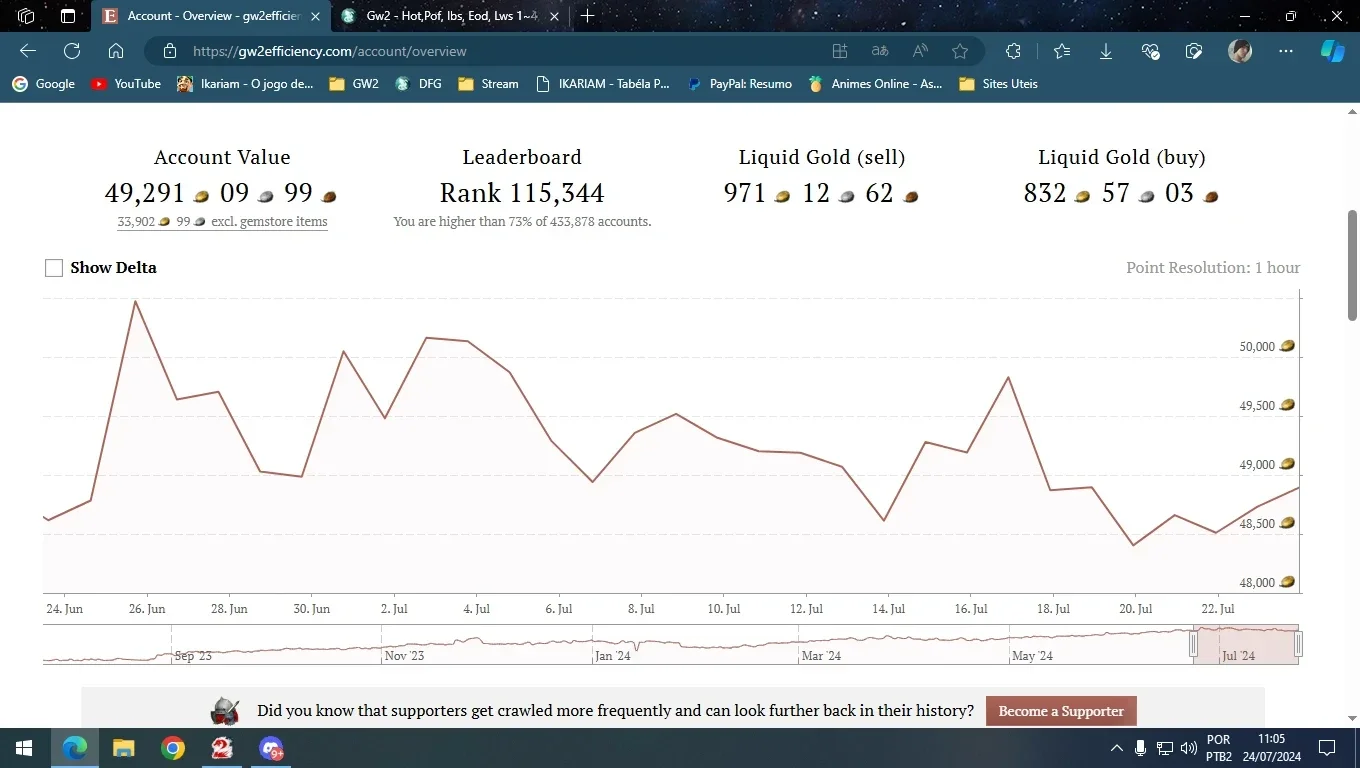Open the browser extensions puzzle icon
The width and height of the screenshot is (1360, 768).
point(1013,51)
